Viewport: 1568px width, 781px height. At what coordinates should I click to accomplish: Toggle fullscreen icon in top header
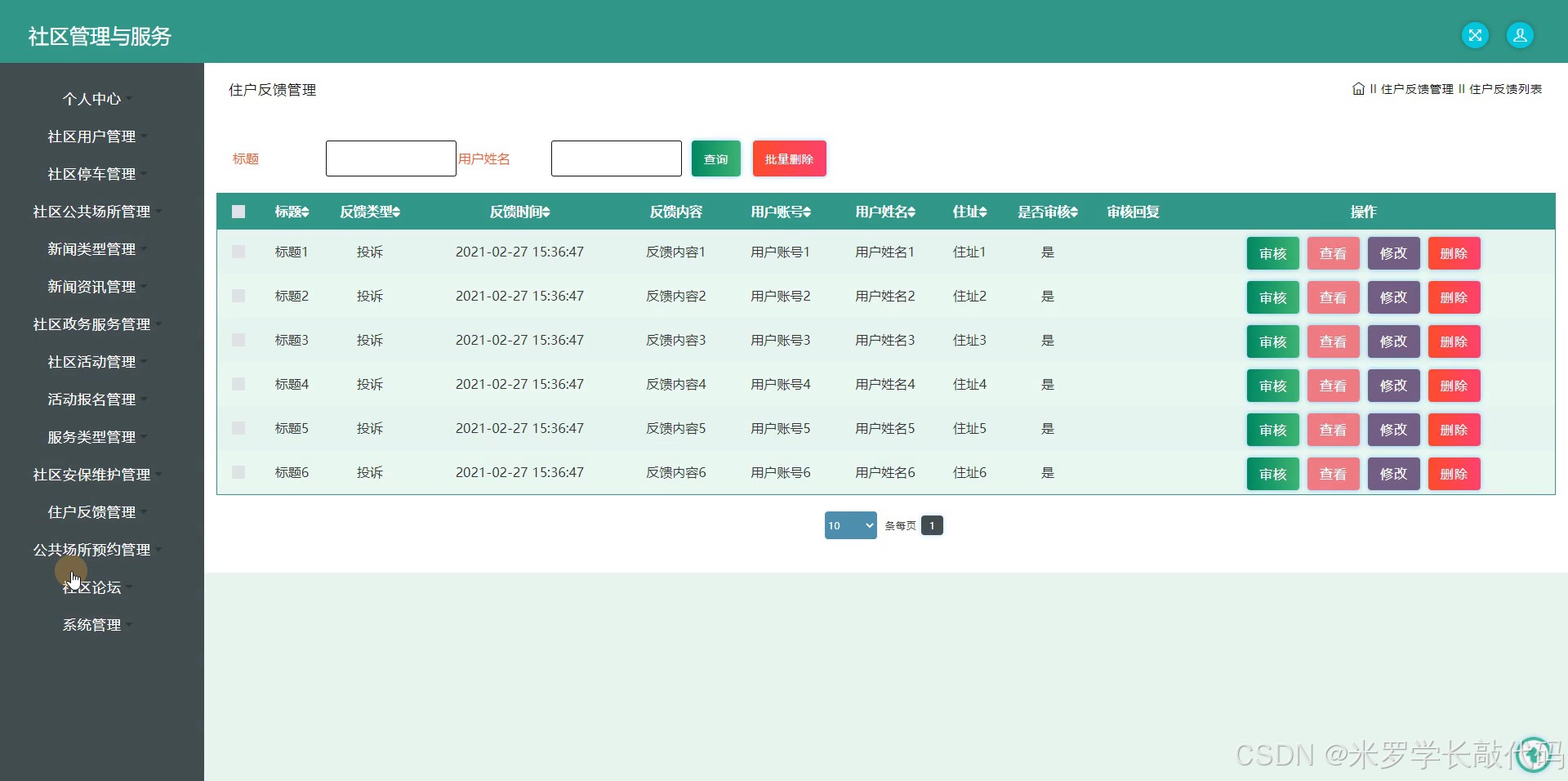[x=1475, y=35]
